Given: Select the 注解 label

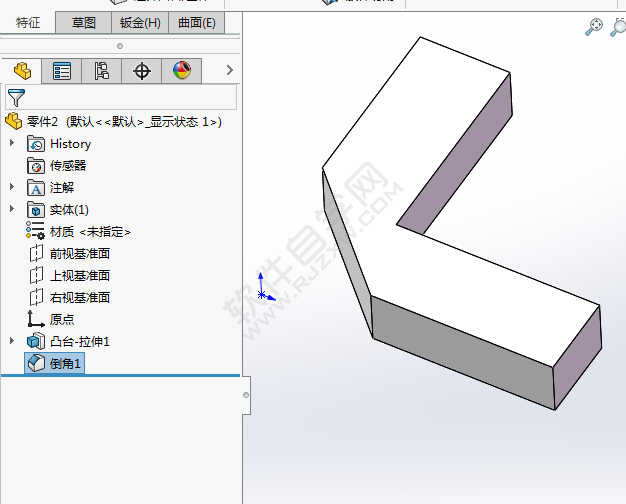Looking at the screenshot, I should click(x=62, y=188).
